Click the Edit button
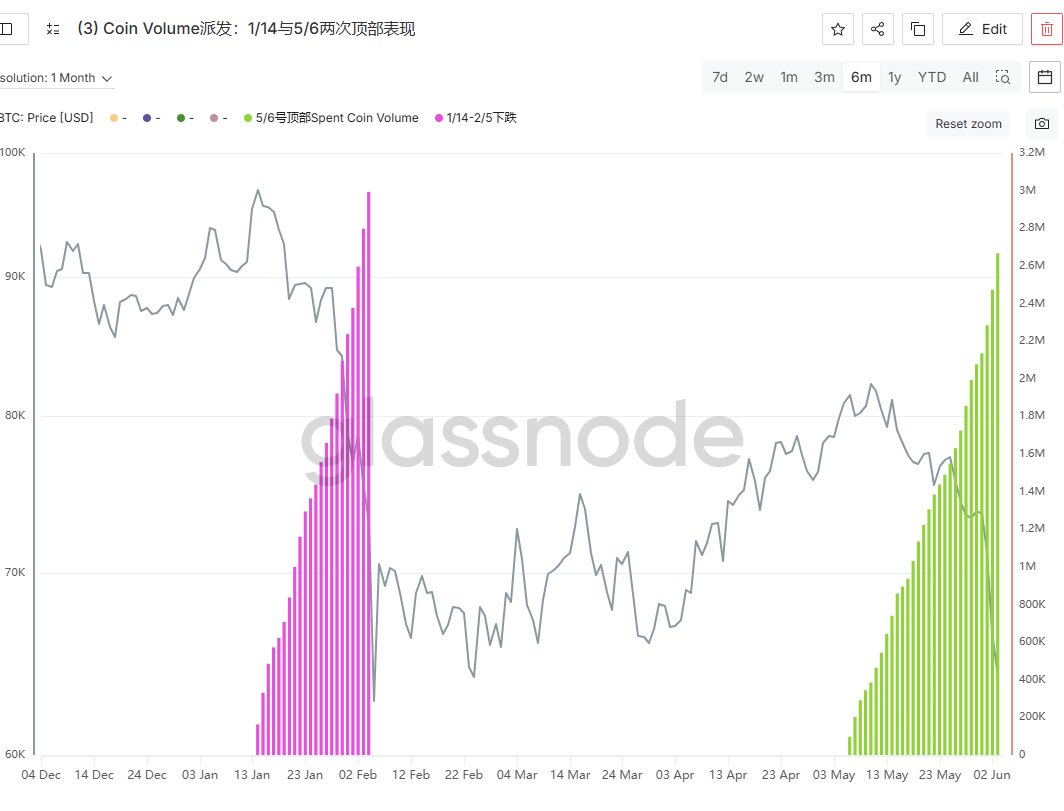 (x=982, y=29)
